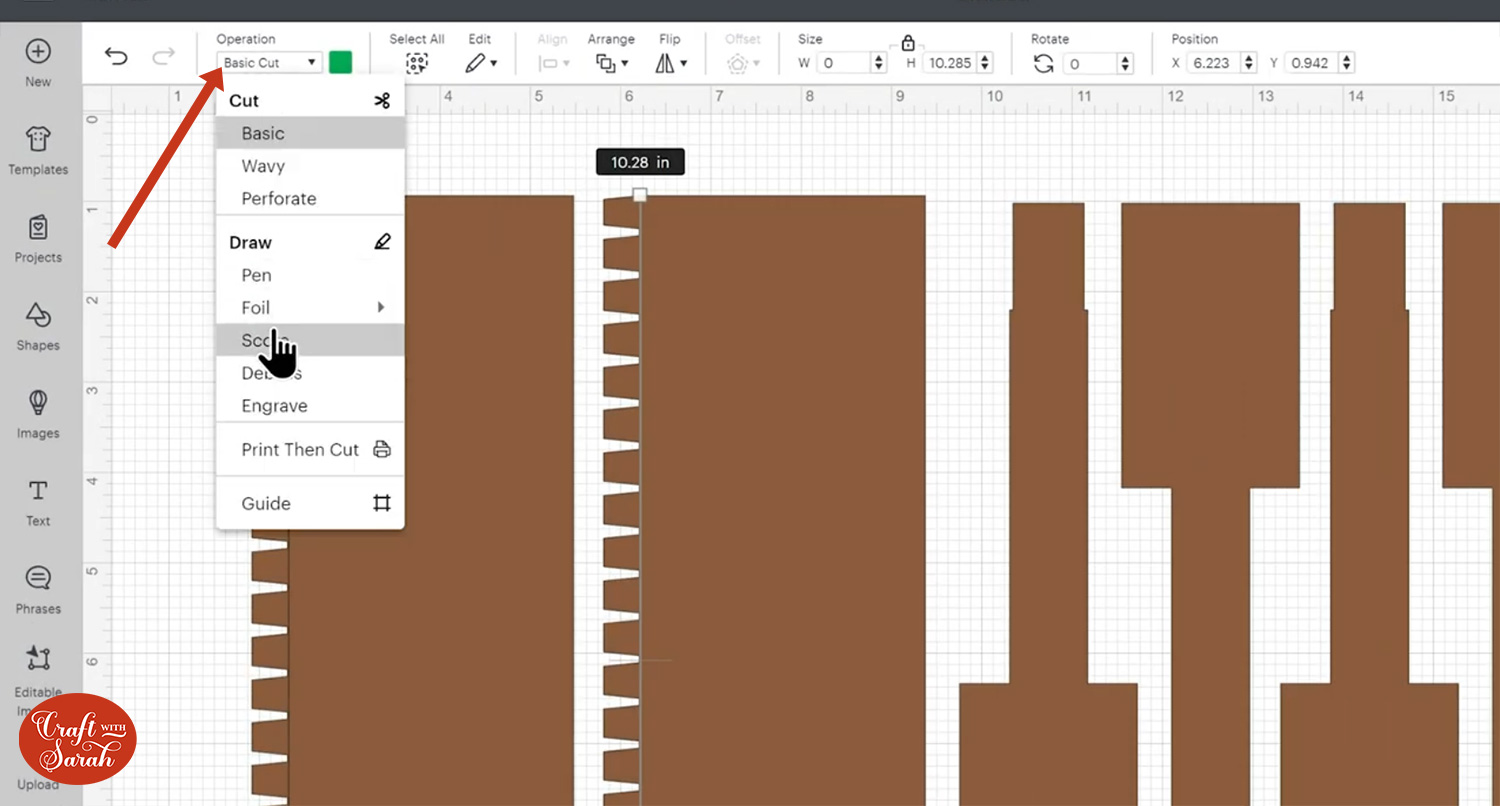The height and width of the screenshot is (806, 1500).
Task: Expand the Arrange dropdown
Action: point(612,63)
